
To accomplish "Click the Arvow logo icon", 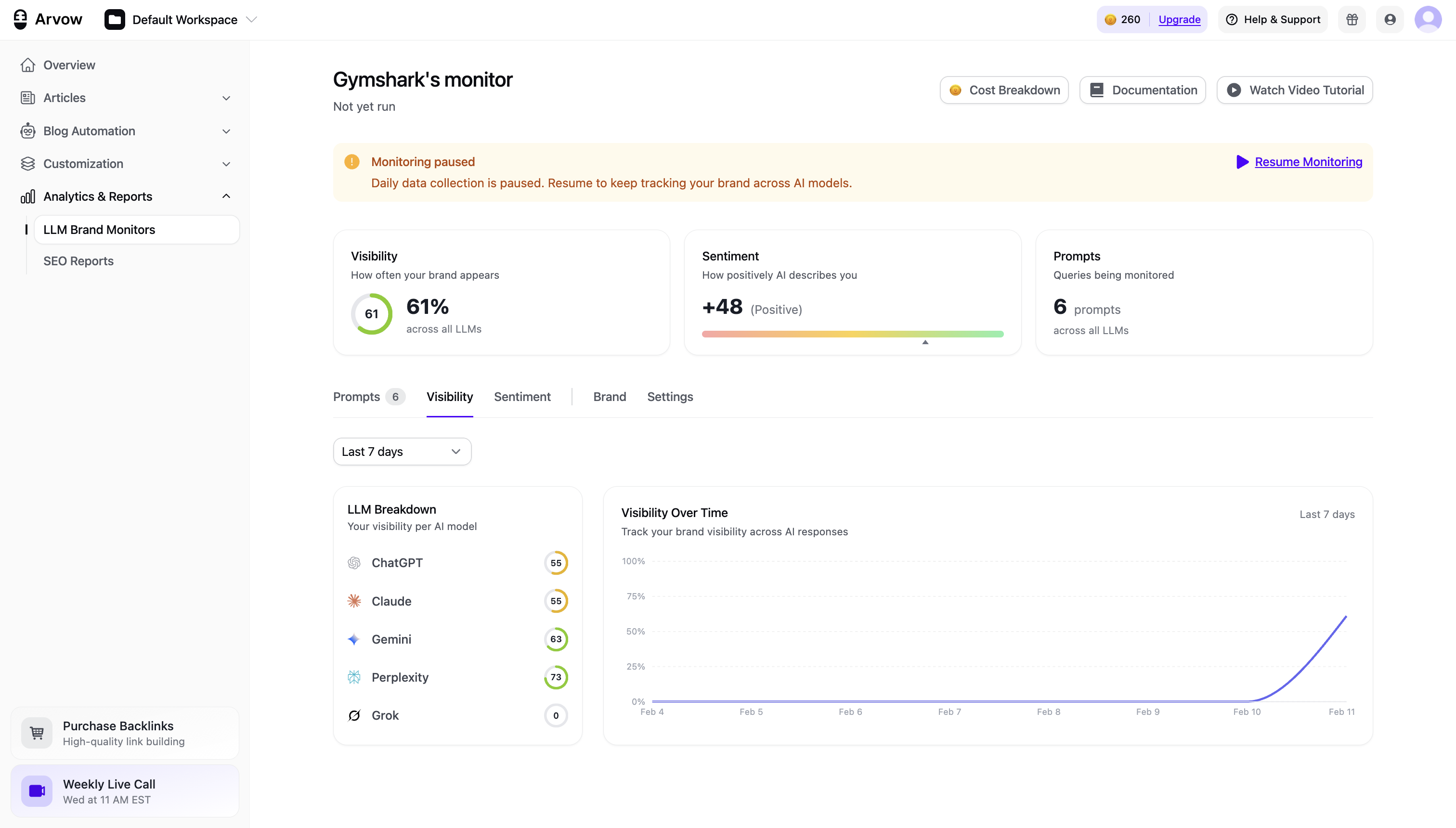I will click(x=20, y=19).
